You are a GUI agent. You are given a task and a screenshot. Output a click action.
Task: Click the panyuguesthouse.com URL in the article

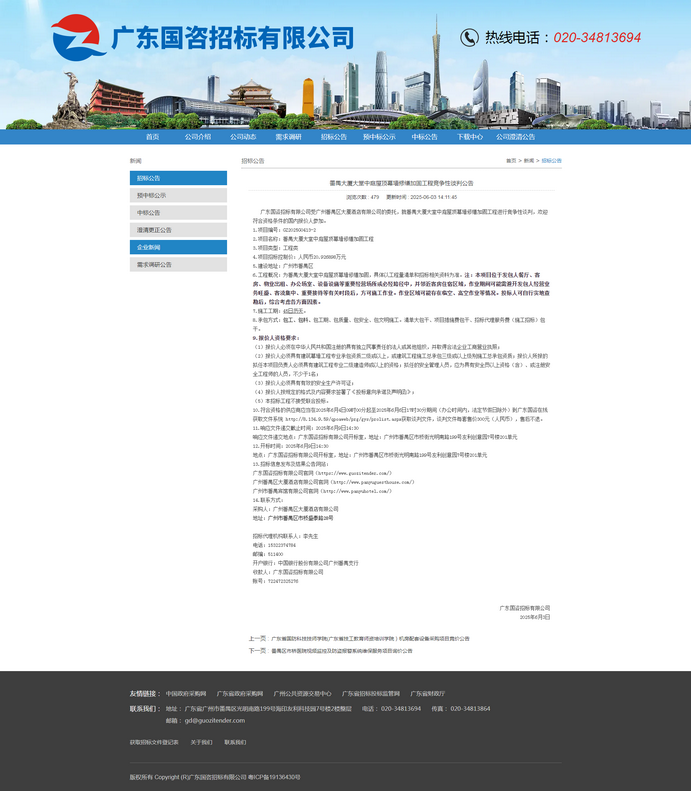[373, 482]
